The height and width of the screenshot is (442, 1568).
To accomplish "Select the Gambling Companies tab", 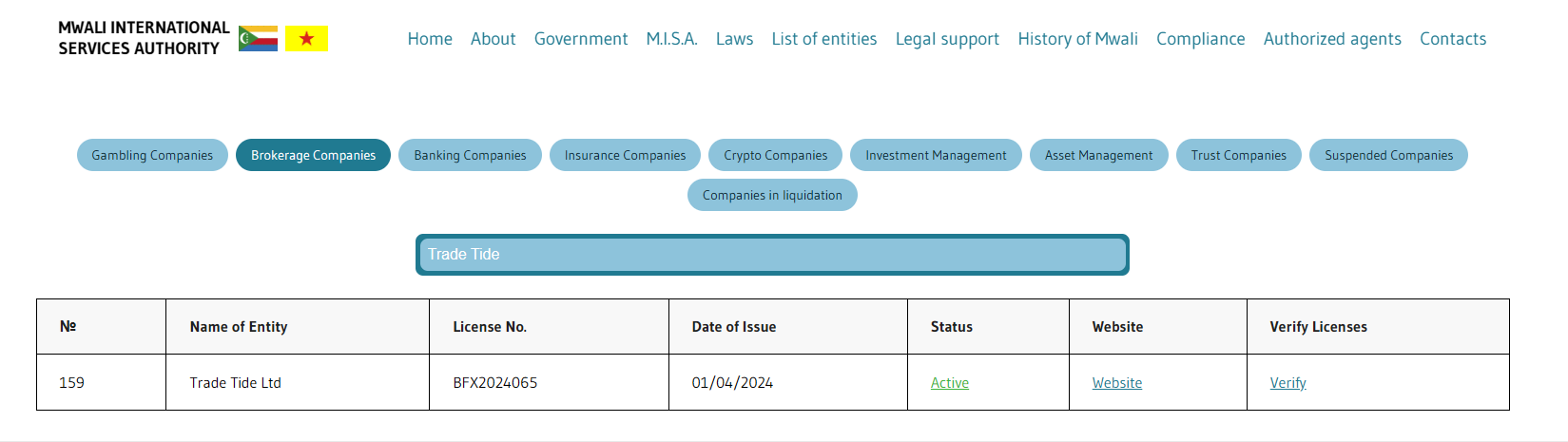I will 152,155.
